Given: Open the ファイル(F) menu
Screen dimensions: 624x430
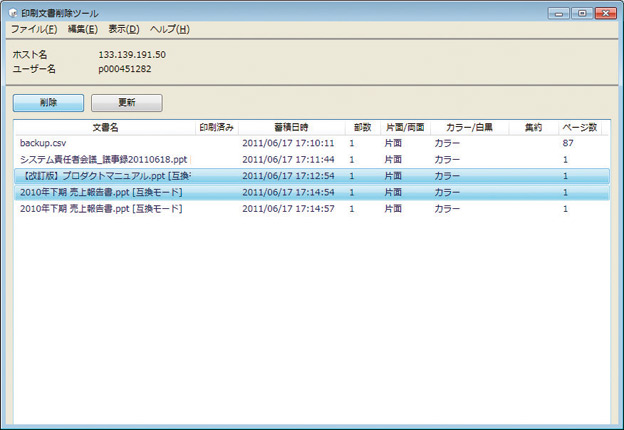Looking at the screenshot, I should [34, 29].
